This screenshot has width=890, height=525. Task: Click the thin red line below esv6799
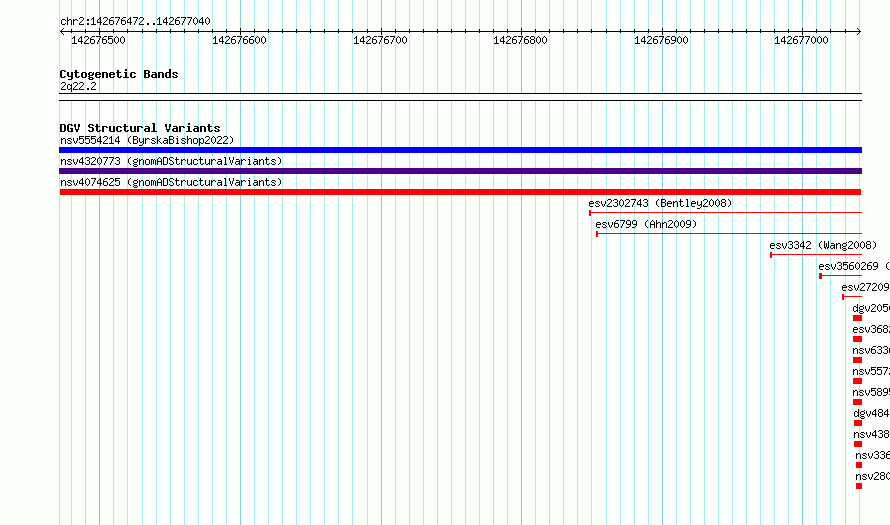(729, 234)
